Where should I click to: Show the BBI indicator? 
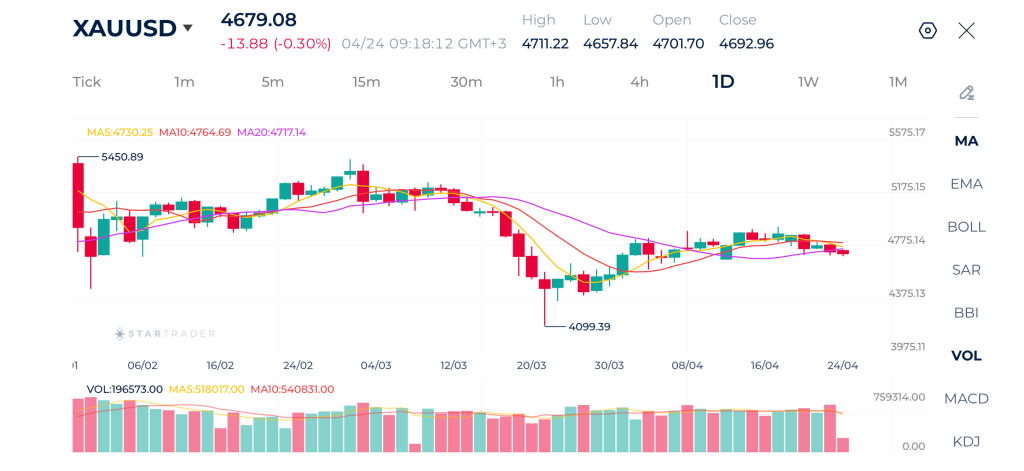click(x=966, y=313)
